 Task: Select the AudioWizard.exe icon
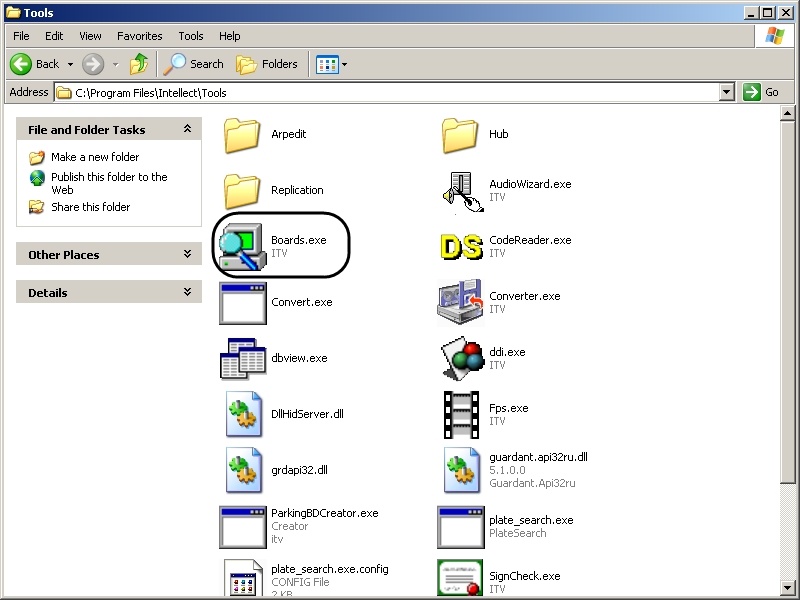[461, 191]
